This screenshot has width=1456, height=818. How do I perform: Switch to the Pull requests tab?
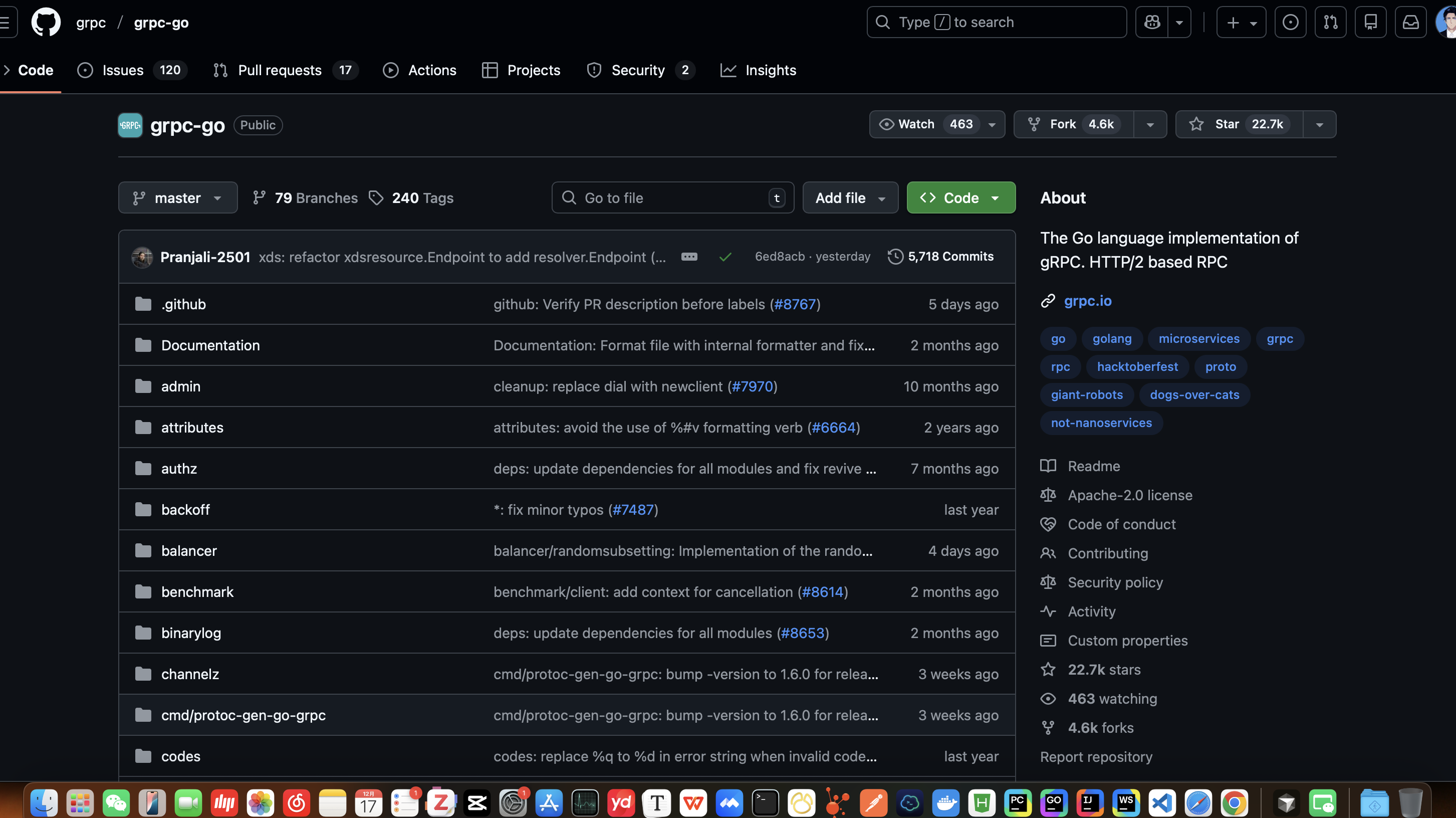coord(280,70)
